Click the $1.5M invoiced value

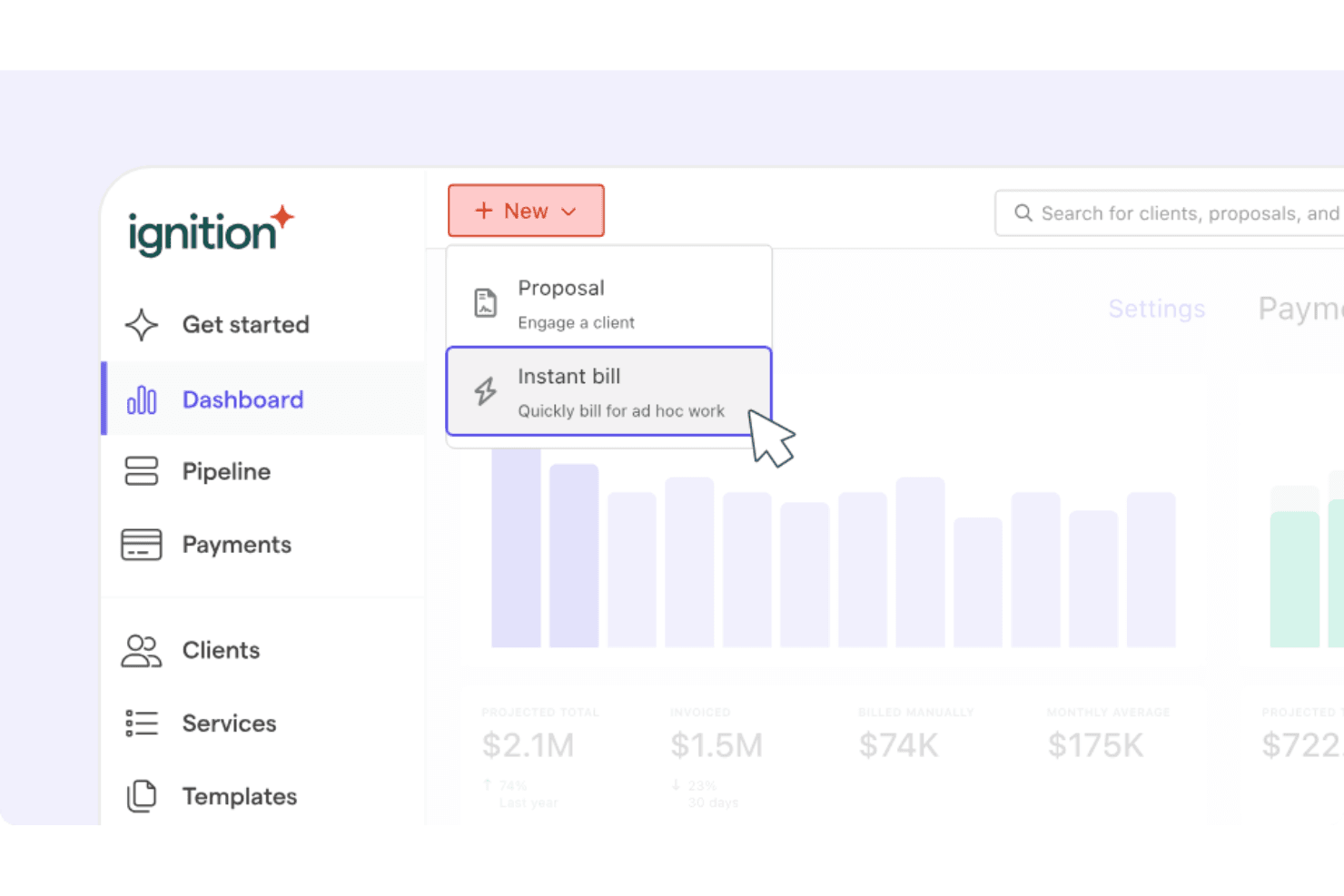coord(716,745)
